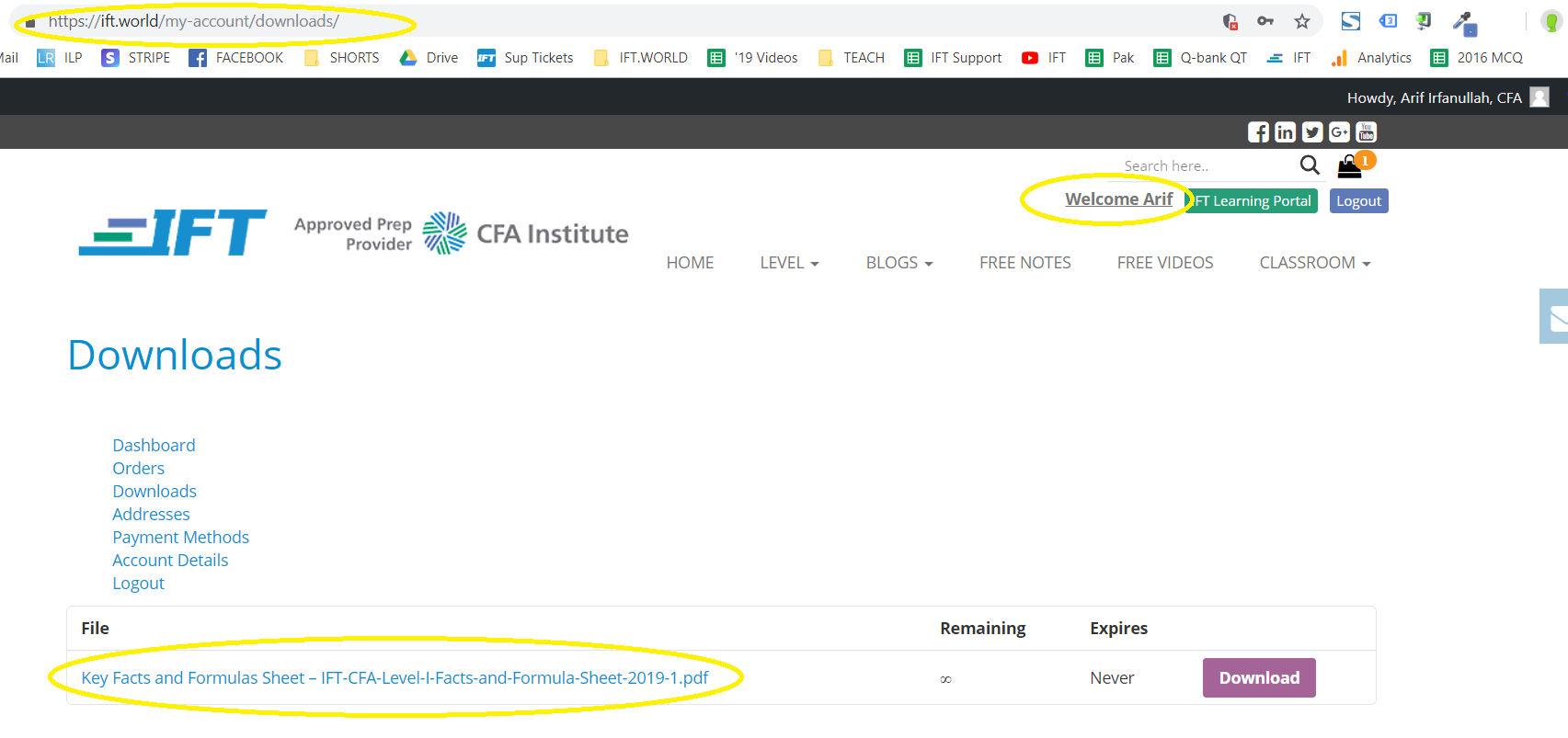Expand the CLASSROOM menu dropdown
Image resolution: width=1568 pixels, height=738 pixels.
tap(1315, 263)
